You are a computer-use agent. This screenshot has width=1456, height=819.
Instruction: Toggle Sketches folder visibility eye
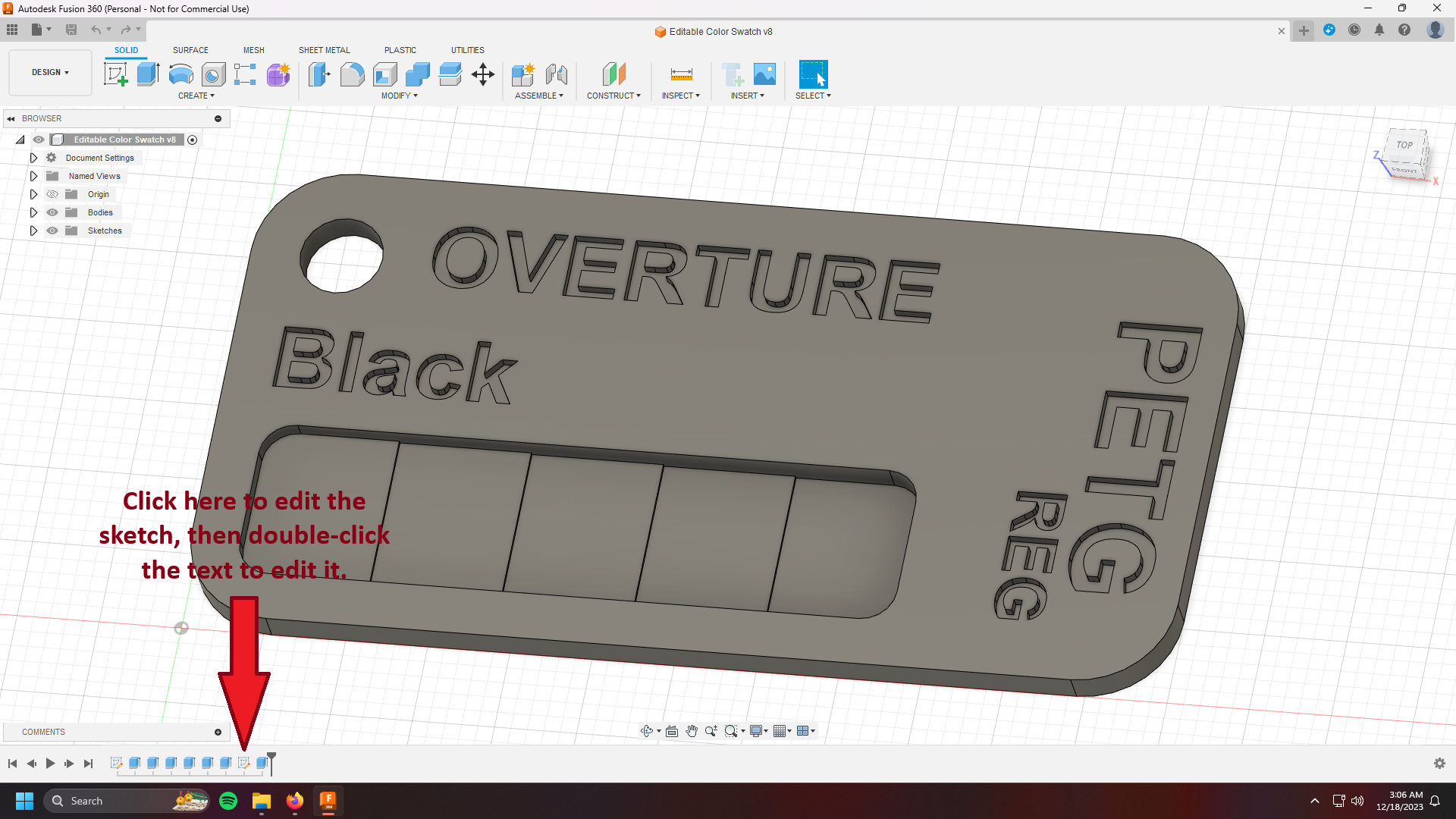[52, 231]
